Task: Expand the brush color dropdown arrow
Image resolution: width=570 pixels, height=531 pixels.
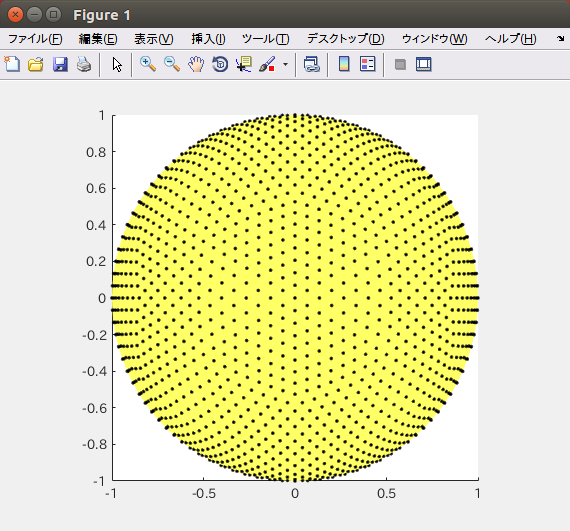Action: coord(285,65)
